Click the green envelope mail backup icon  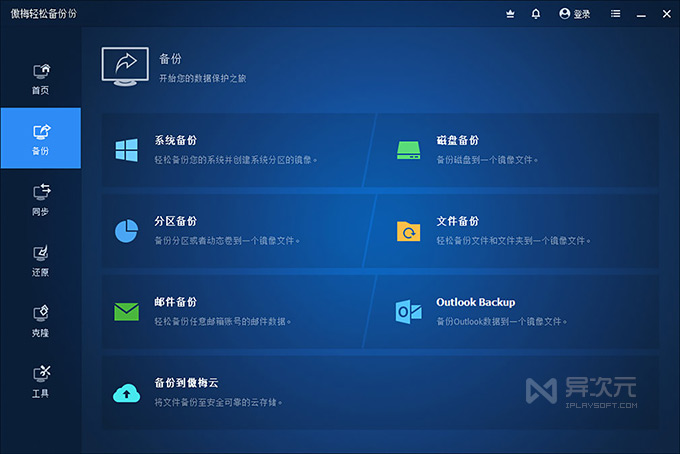click(x=127, y=312)
